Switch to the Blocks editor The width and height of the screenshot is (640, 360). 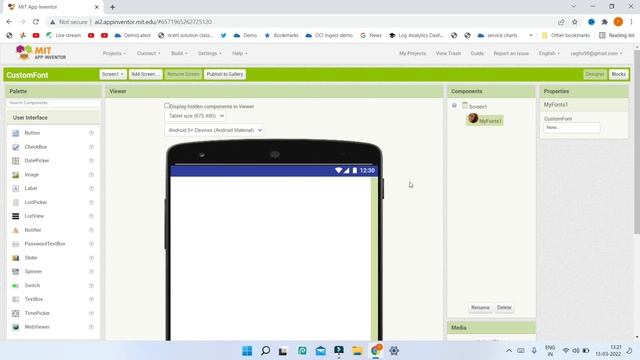(x=618, y=74)
